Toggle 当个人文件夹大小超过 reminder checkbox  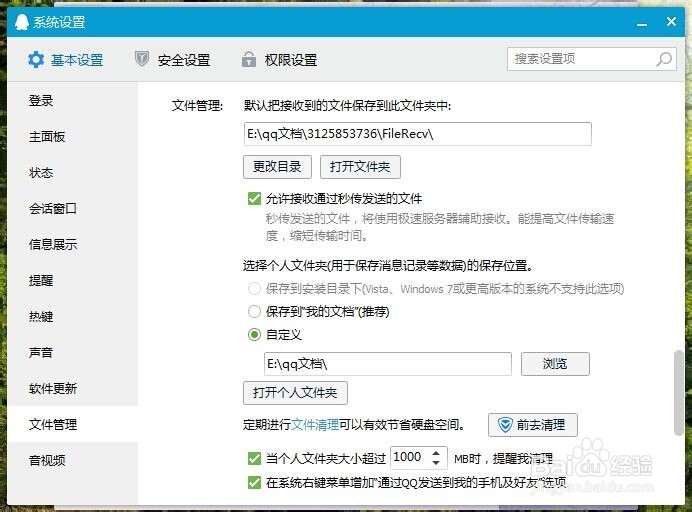[254, 459]
